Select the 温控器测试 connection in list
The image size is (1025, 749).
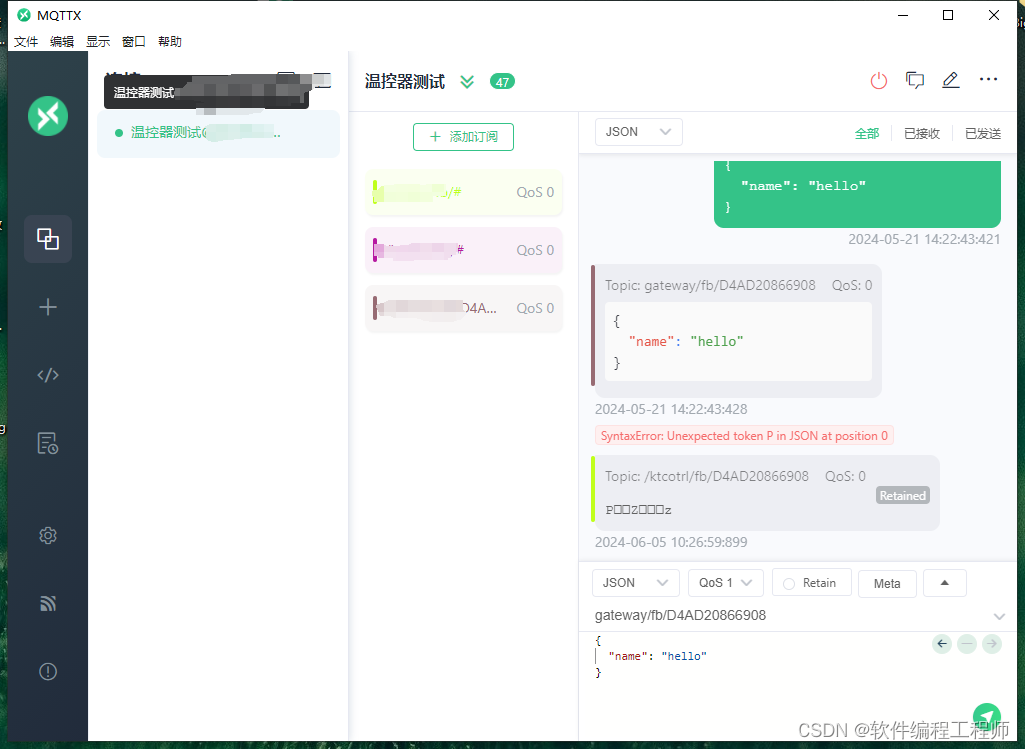click(218, 133)
